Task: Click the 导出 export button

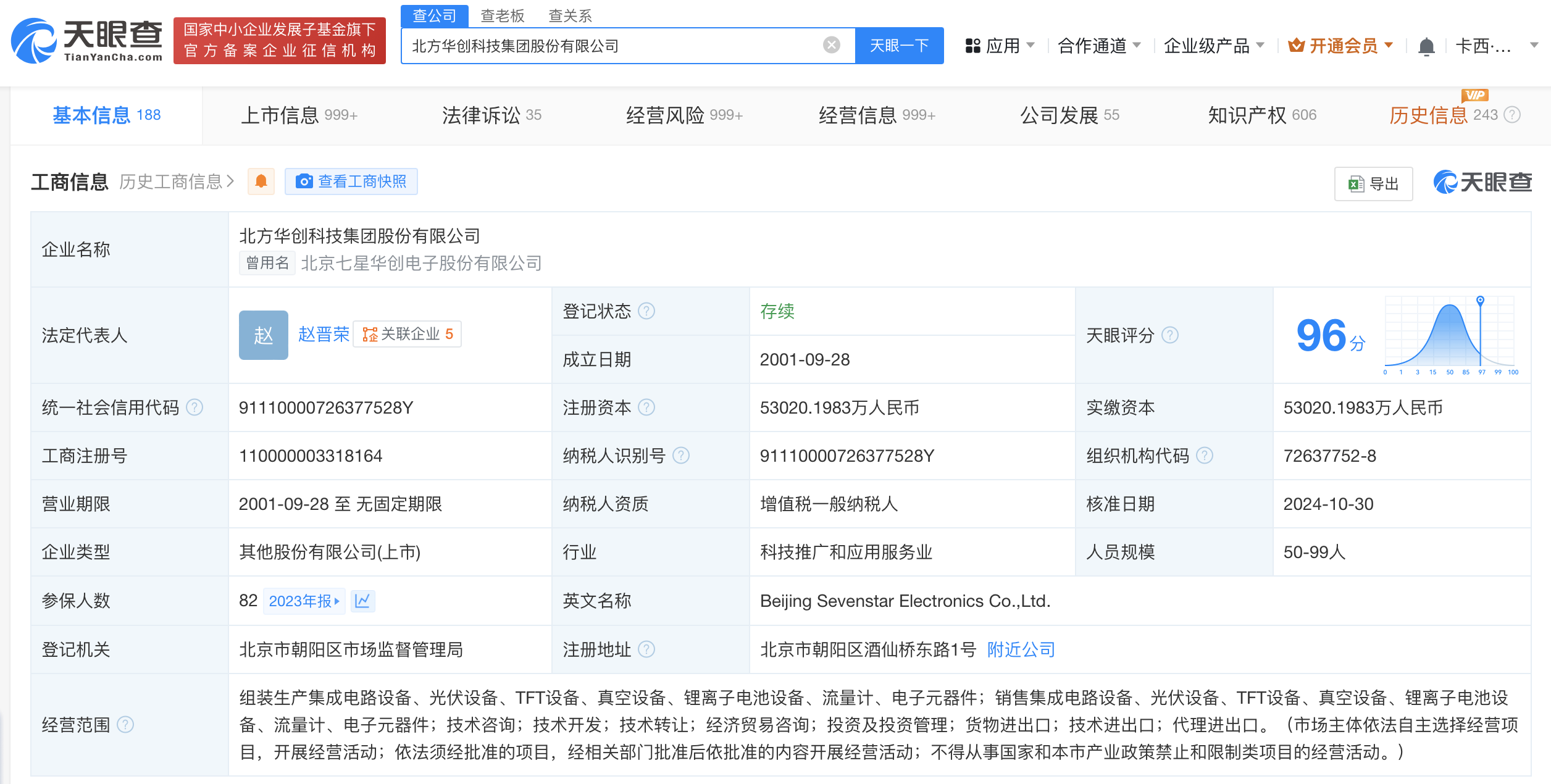Action: point(1373,184)
